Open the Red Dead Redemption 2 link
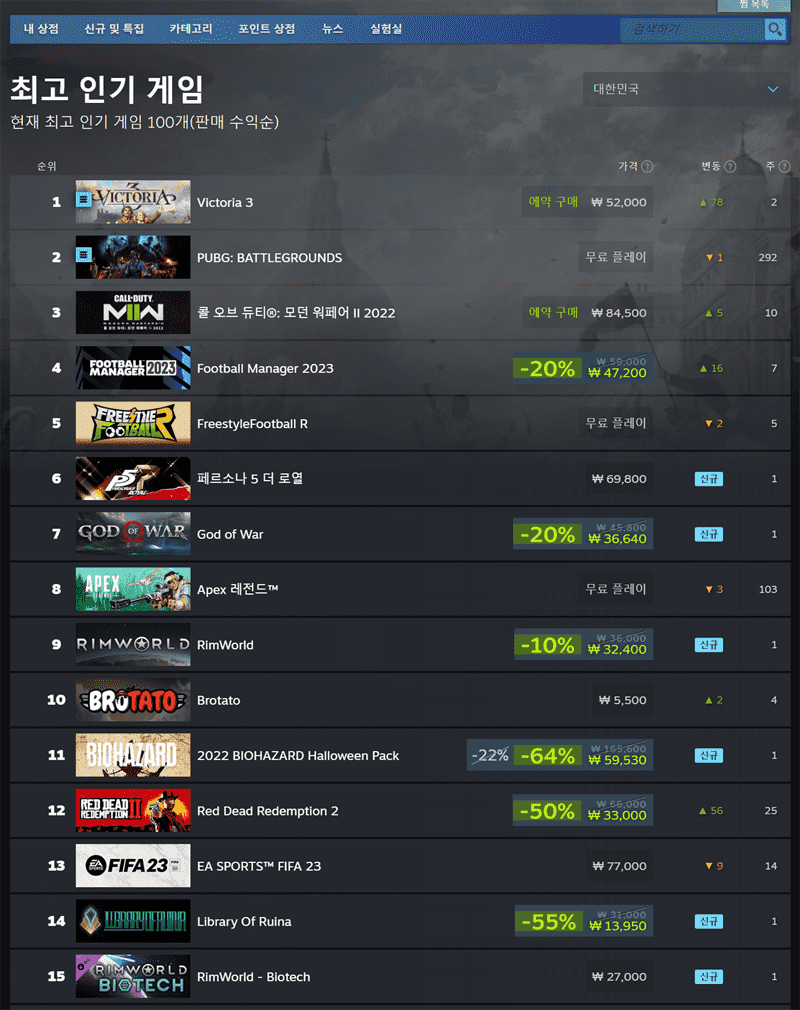 267,811
